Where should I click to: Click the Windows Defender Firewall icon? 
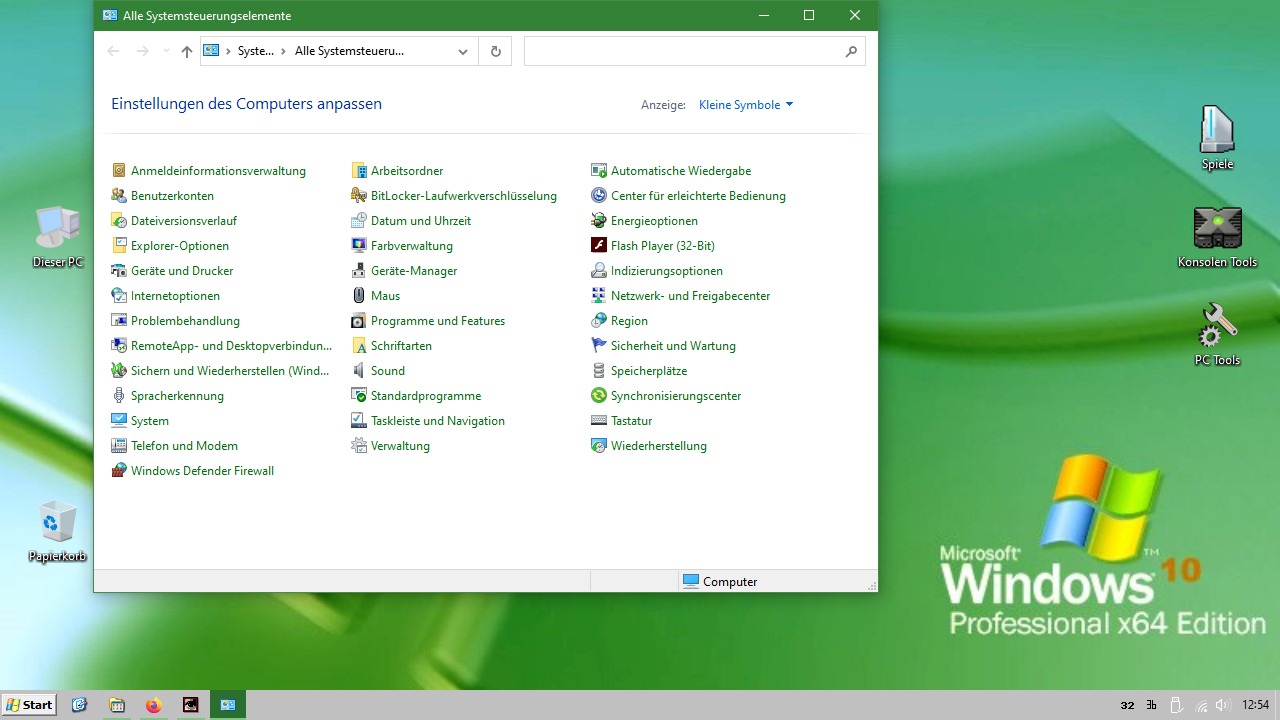click(119, 471)
